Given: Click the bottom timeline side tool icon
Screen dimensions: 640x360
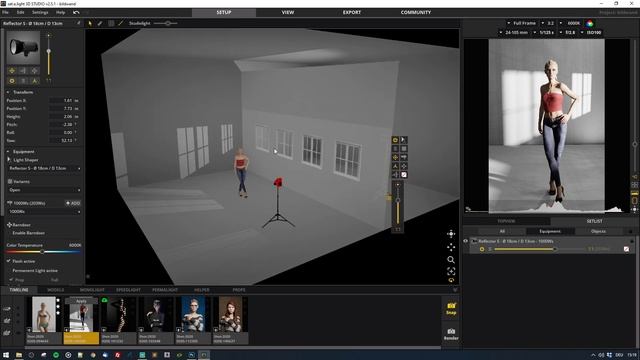Looking at the screenshot, I should tap(7, 333).
